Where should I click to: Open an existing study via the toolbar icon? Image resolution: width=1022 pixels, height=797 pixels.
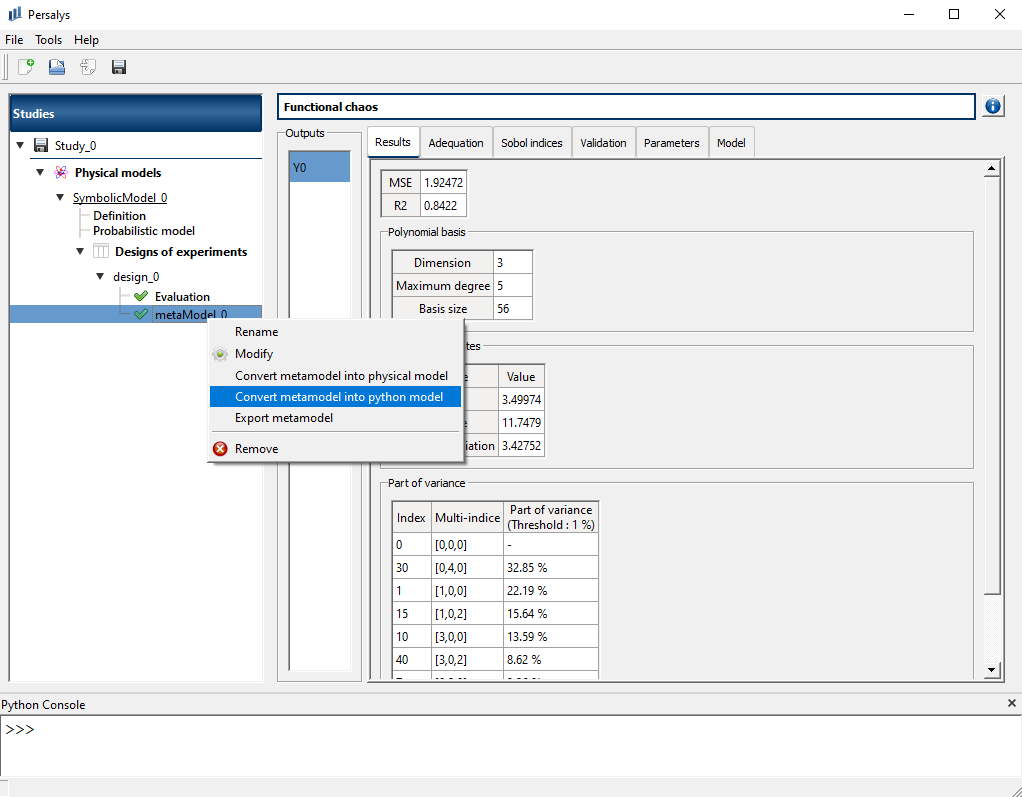(x=56, y=67)
